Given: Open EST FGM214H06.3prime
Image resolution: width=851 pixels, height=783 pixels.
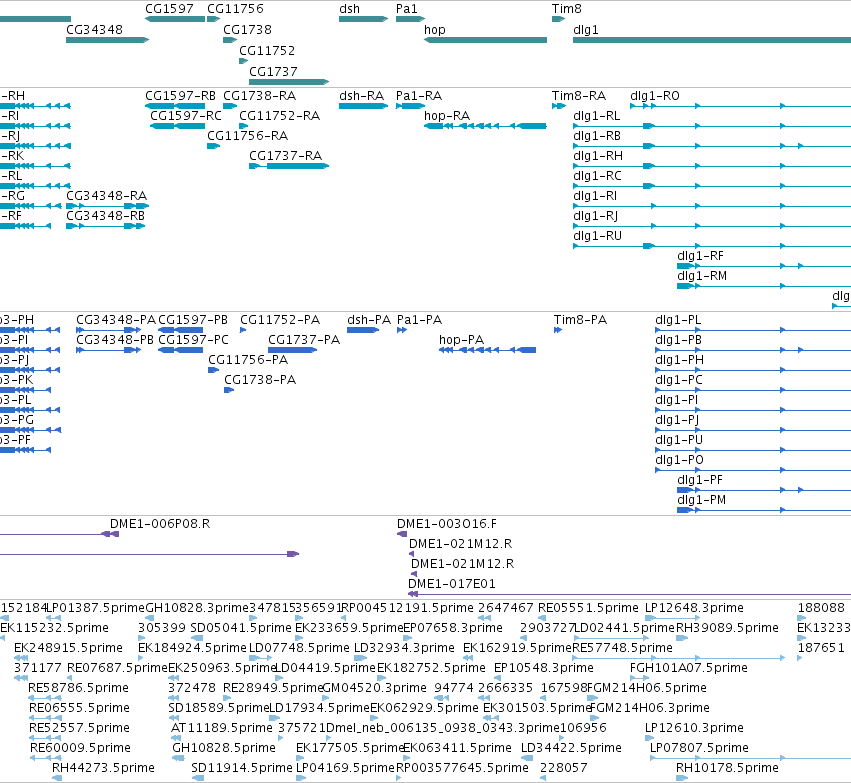Looking at the screenshot, I should [x=650, y=708].
